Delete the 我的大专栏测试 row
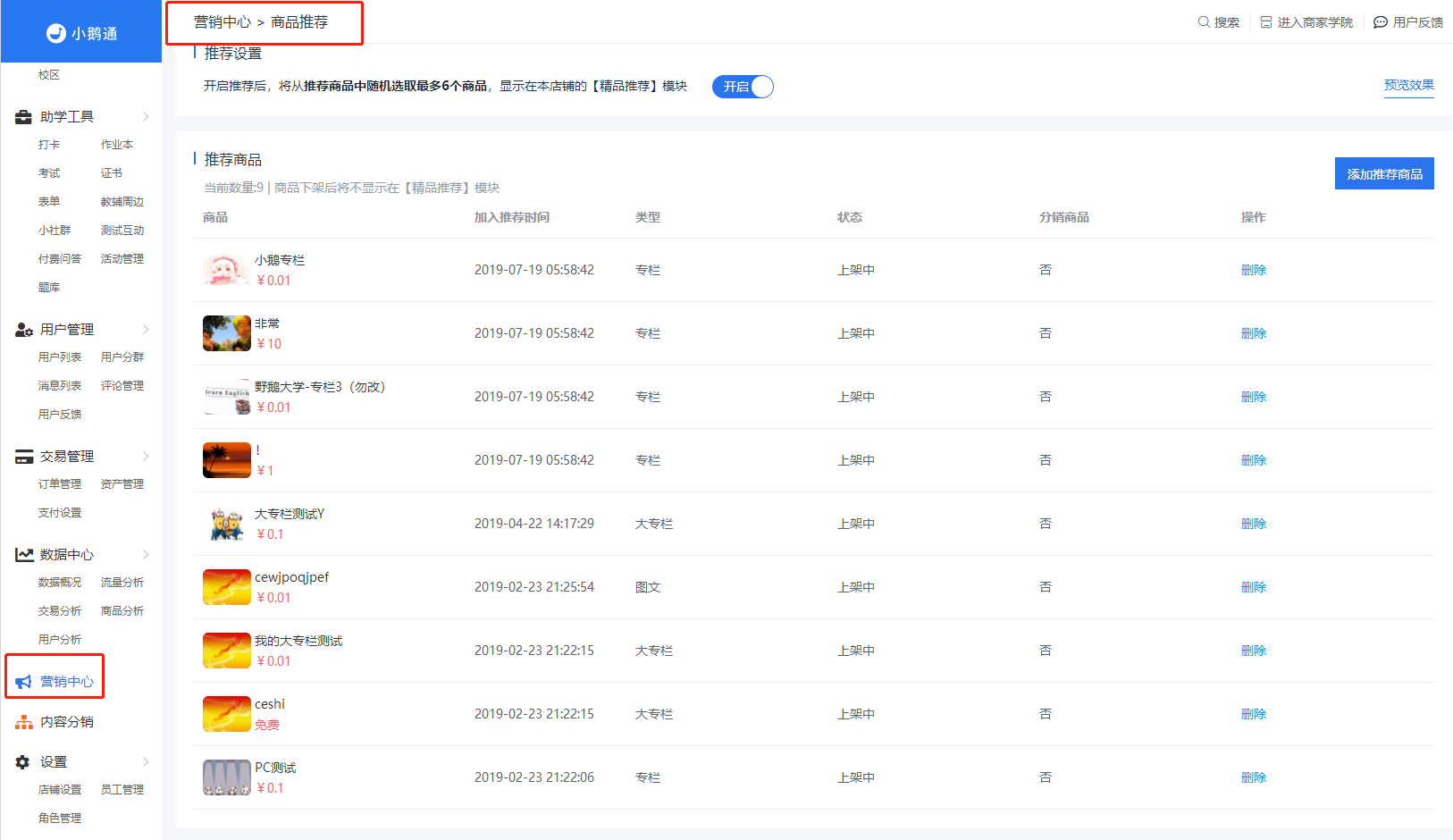This screenshot has width=1453, height=840. [x=1254, y=651]
